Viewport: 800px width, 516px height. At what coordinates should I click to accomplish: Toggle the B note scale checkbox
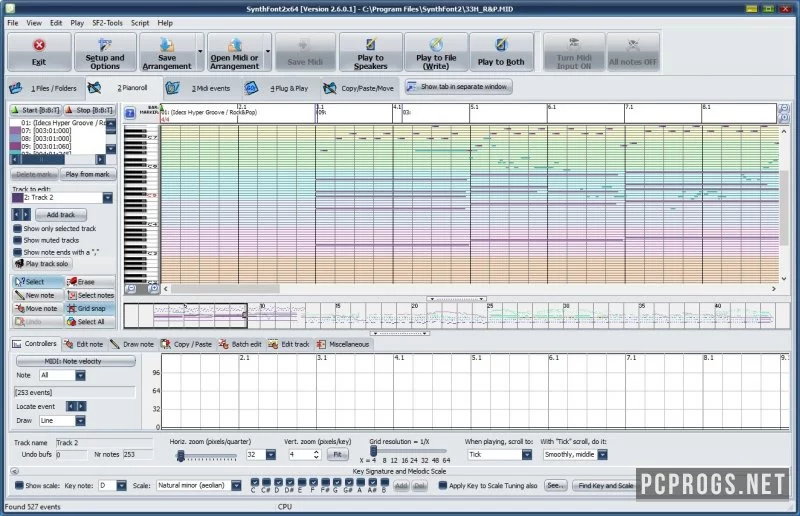pos(384,482)
